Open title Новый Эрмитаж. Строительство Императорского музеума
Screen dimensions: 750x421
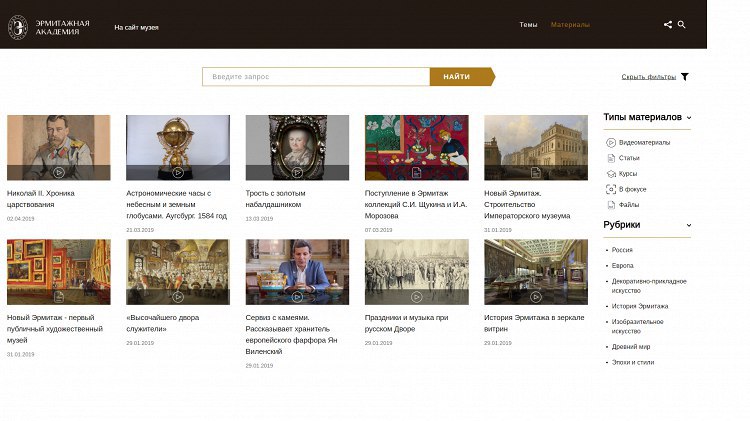527,205
